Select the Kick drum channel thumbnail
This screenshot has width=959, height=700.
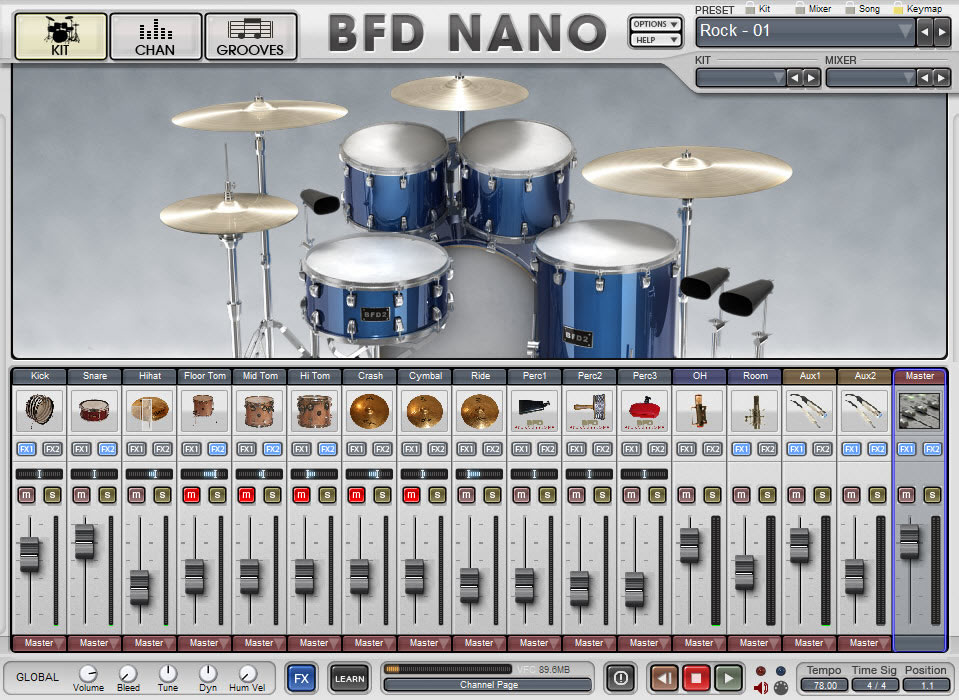coord(40,410)
